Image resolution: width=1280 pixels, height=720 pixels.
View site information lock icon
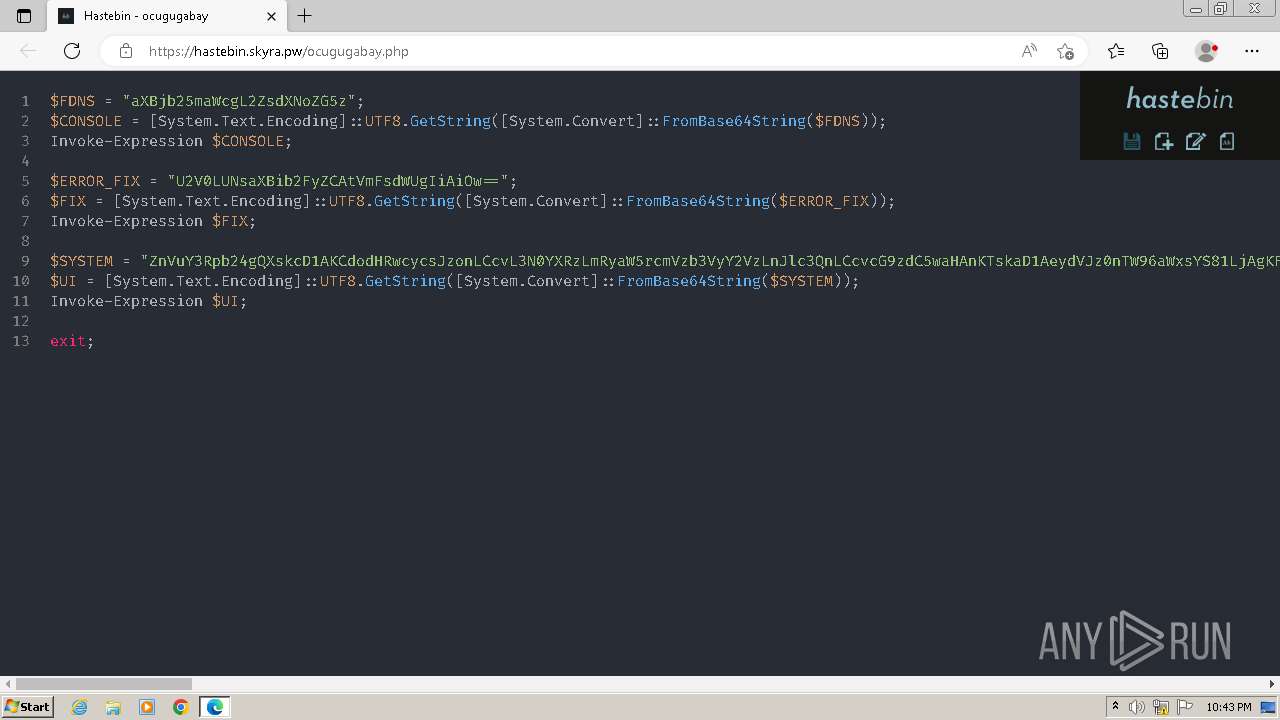pos(126,51)
